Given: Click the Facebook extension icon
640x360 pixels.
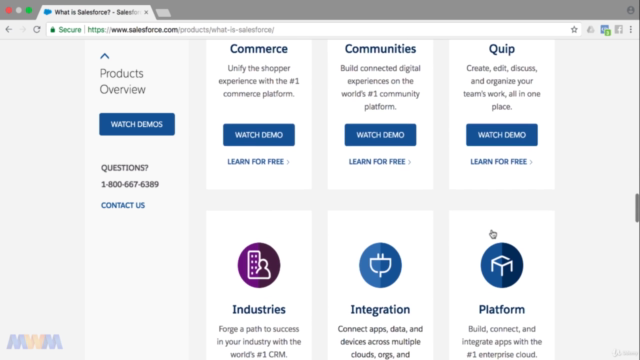Looking at the screenshot, I should pyautogui.click(x=619, y=29).
